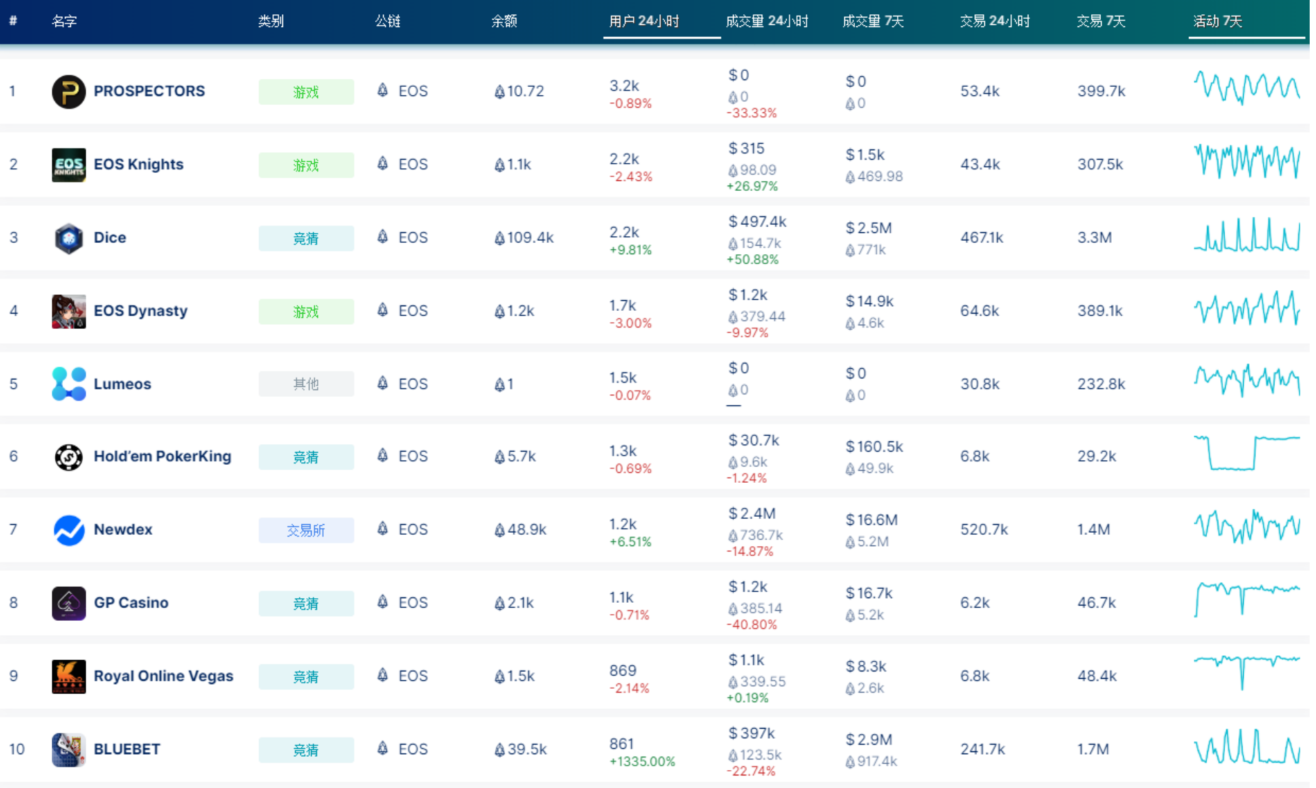View the Dice 7-day activity sparkline
1316x788 pixels.
click(1247, 235)
